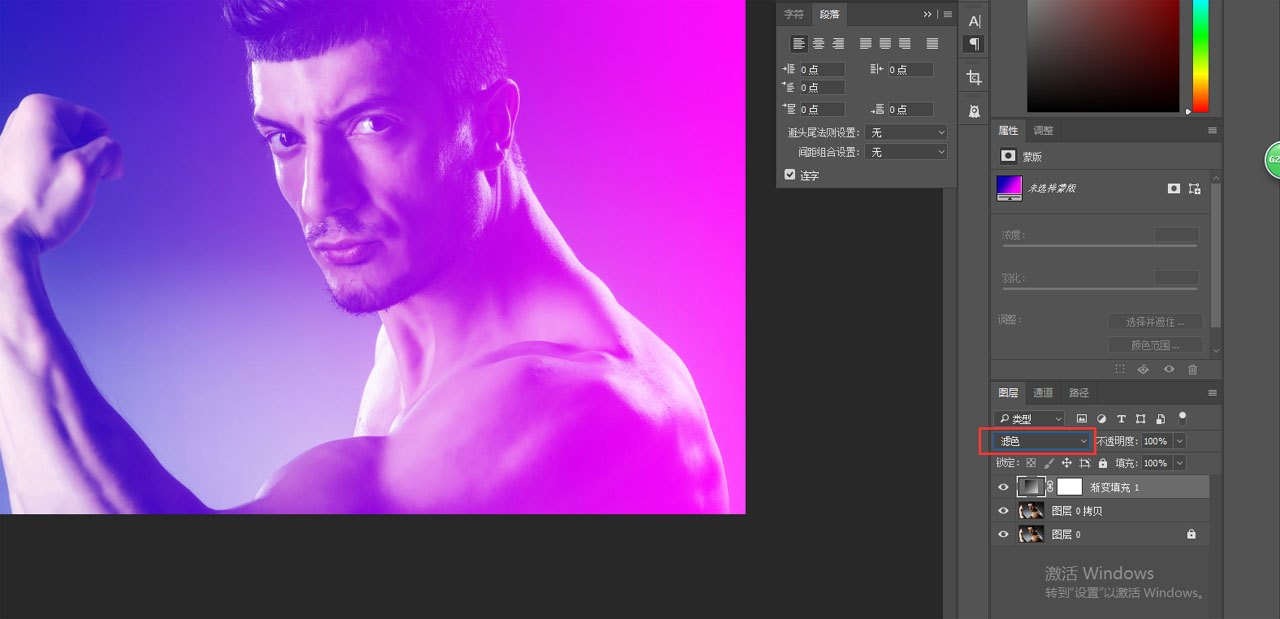Select left align text in Paragraph panel
1280x619 pixels.
tap(799, 43)
